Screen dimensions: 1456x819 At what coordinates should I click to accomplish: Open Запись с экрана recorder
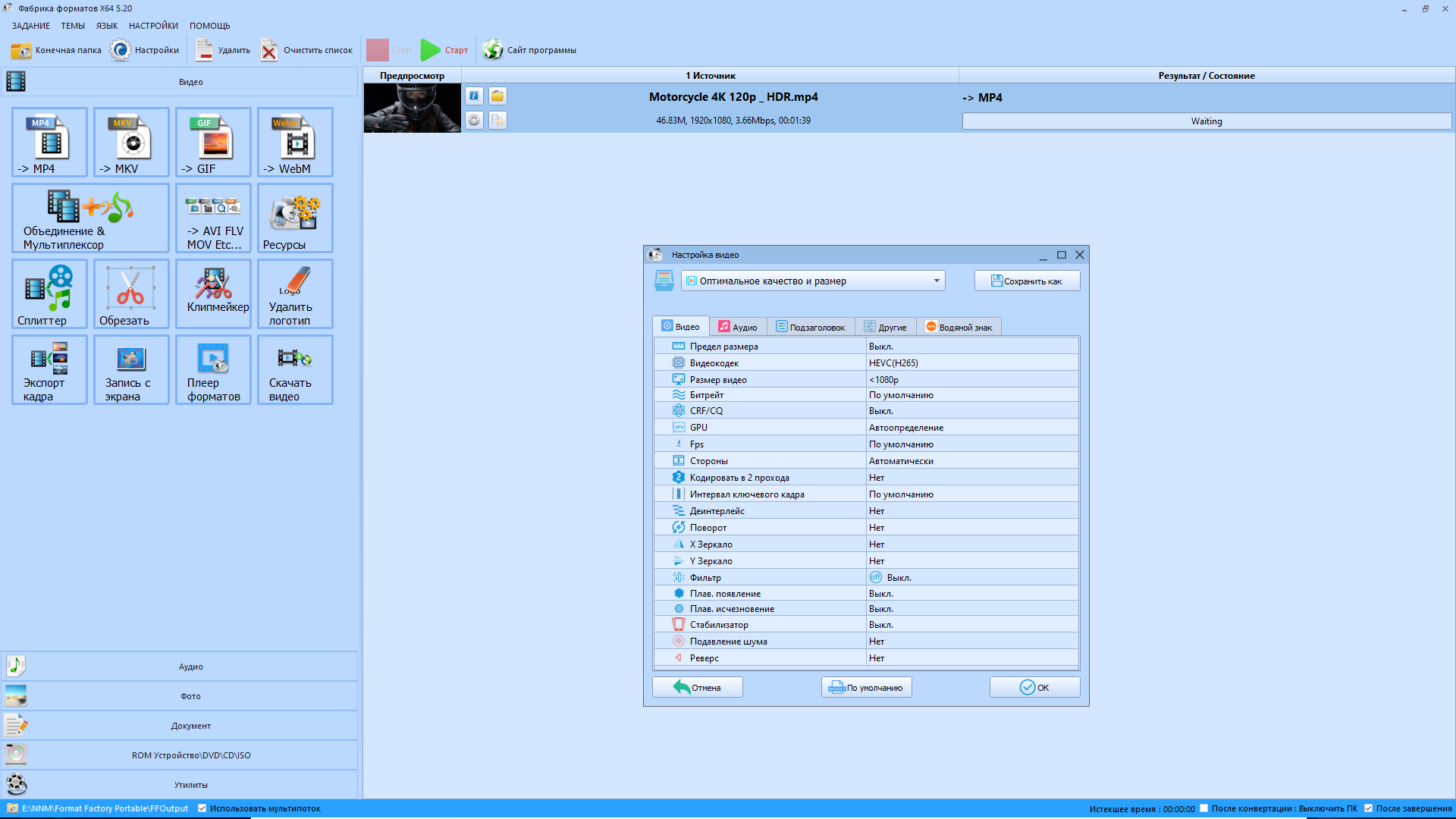[x=131, y=370]
